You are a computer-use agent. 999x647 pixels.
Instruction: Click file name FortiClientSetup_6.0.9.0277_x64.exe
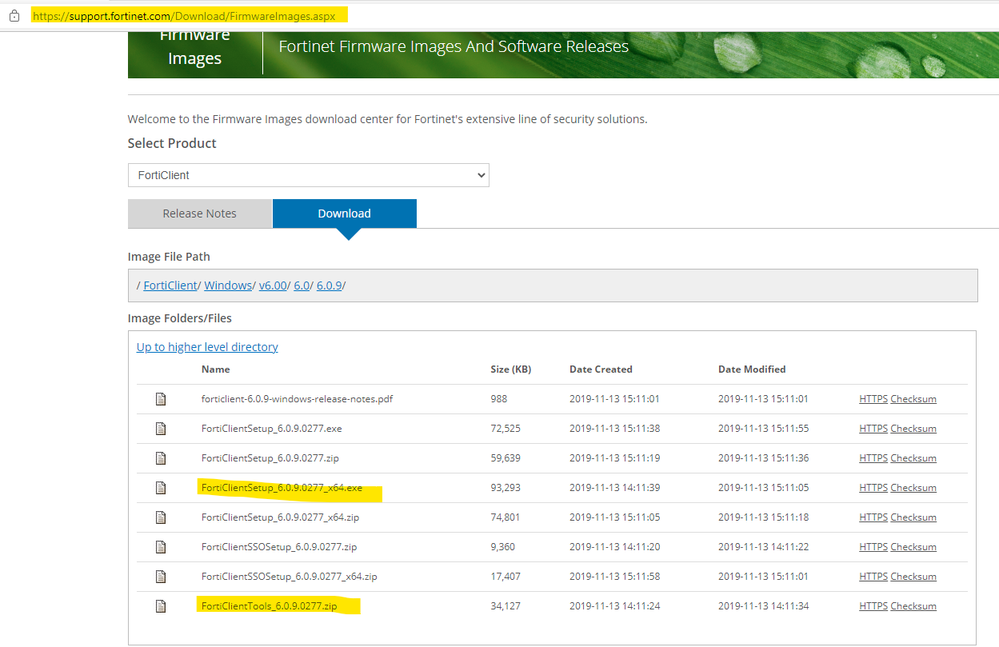(x=282, y=488)
